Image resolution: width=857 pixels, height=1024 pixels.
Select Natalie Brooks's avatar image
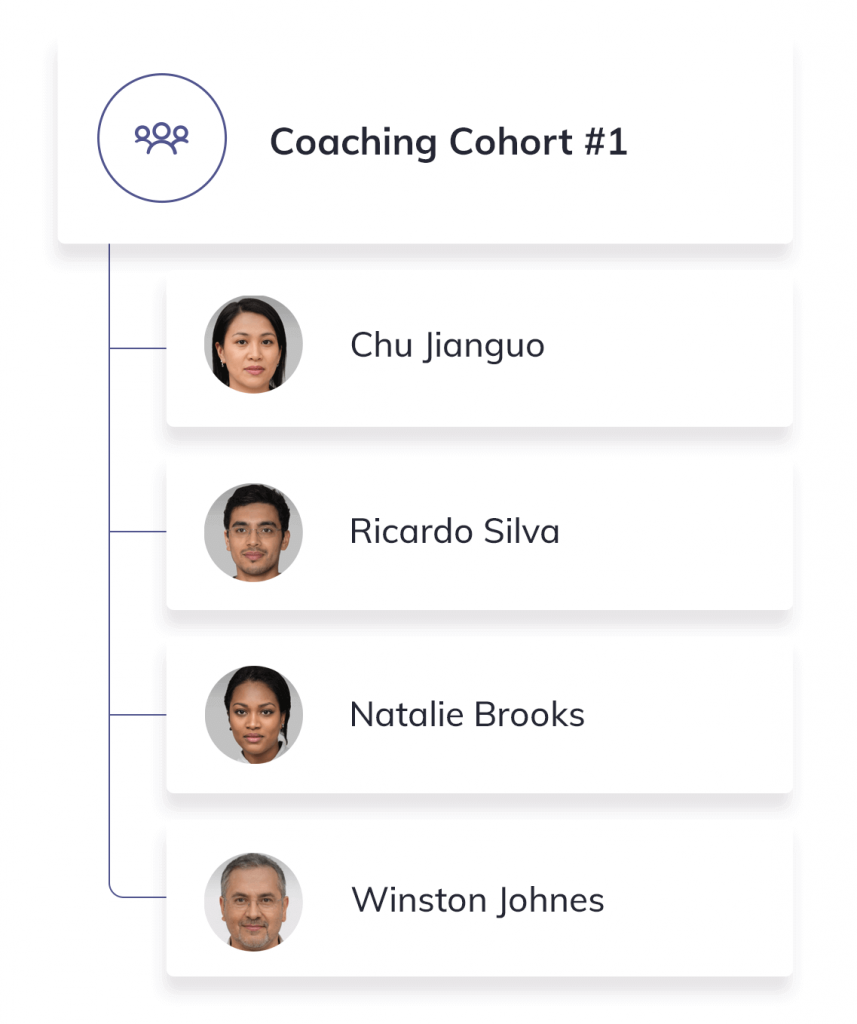click(x=253, y=715)
